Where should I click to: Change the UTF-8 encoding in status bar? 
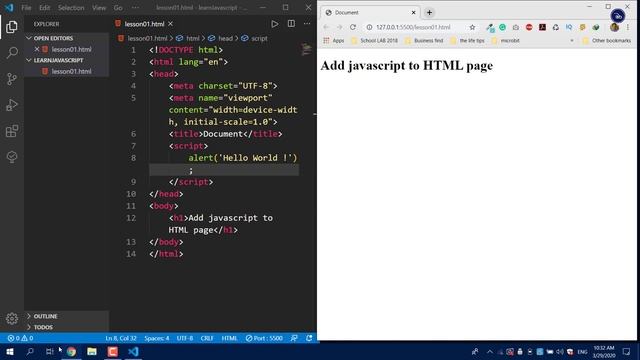click(185, 338)
